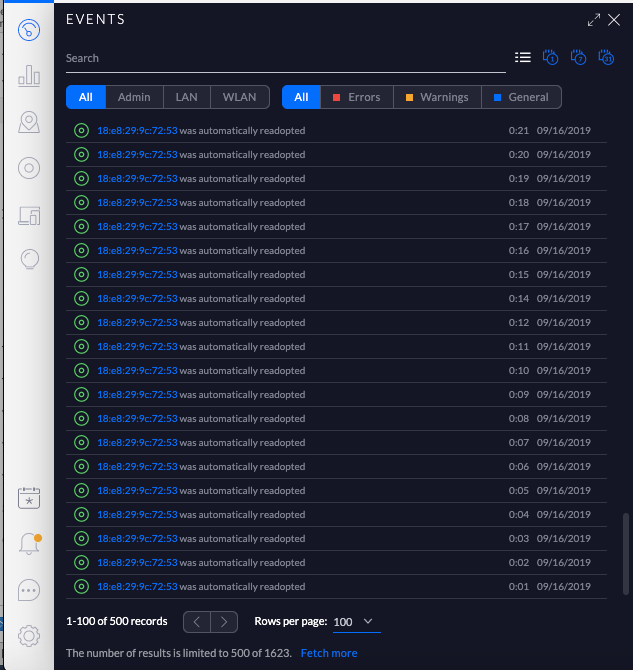The height and width of the screenshot is (670, 633).
Task: Open the Map icon in the sidebar
Action: click(29, 122)
